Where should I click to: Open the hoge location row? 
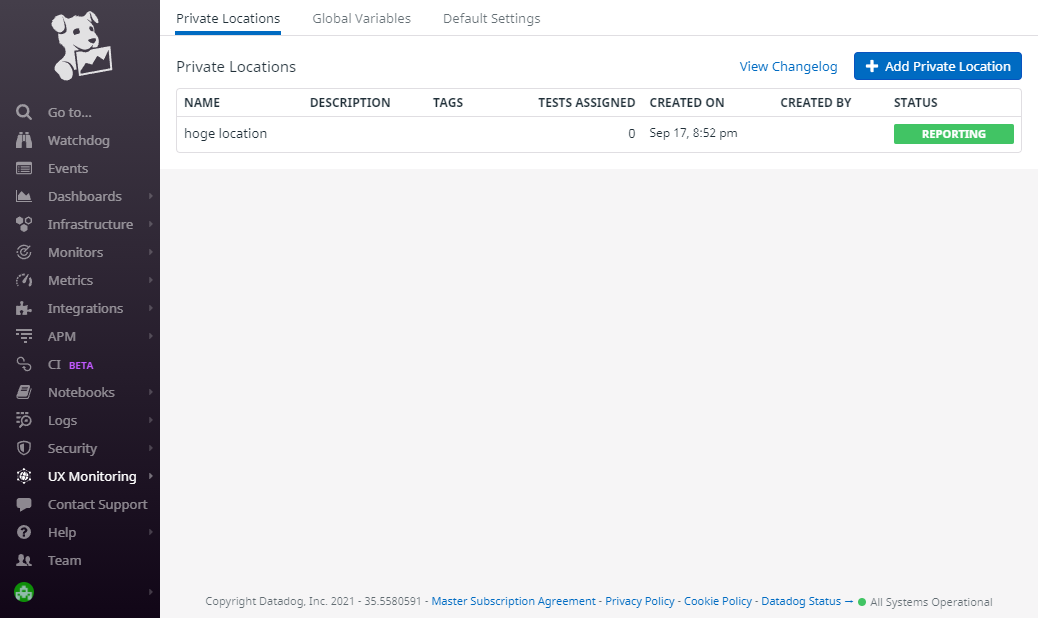pyautogui.click(x=598, y=134)
